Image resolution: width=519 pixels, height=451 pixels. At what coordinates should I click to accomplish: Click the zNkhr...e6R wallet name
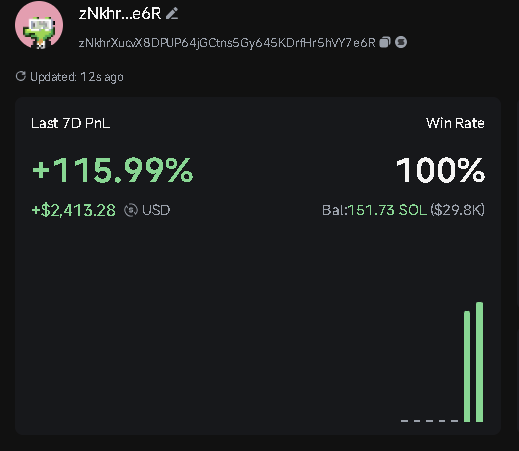[x=120, y=14]
